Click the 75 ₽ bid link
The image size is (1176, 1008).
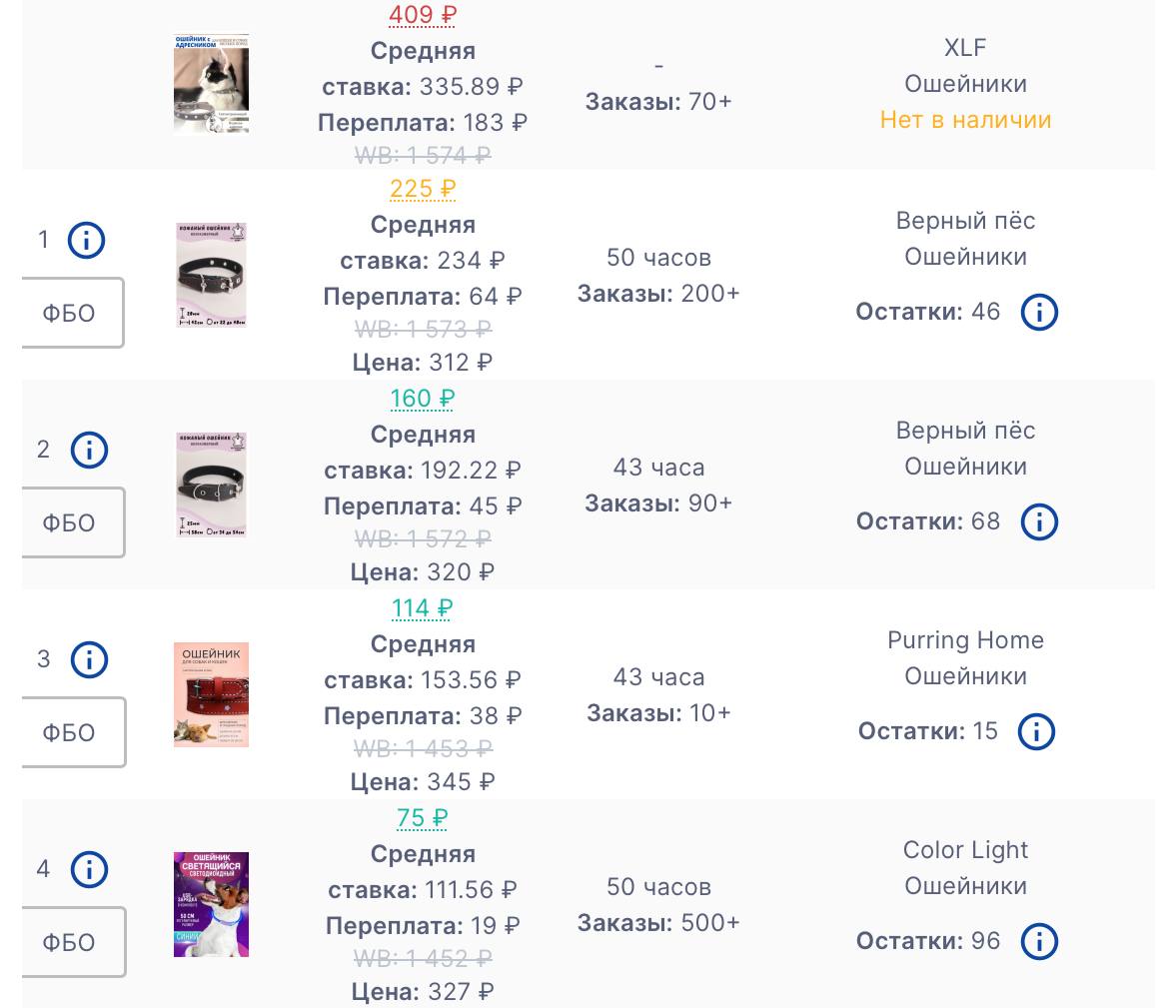422,818
